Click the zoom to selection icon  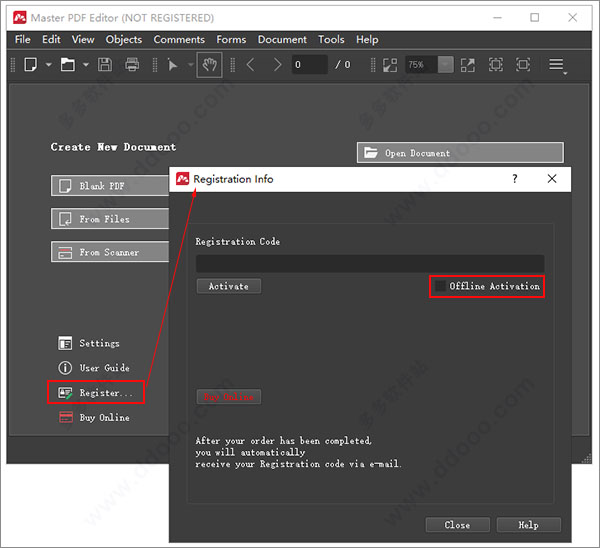coord(390,65)
